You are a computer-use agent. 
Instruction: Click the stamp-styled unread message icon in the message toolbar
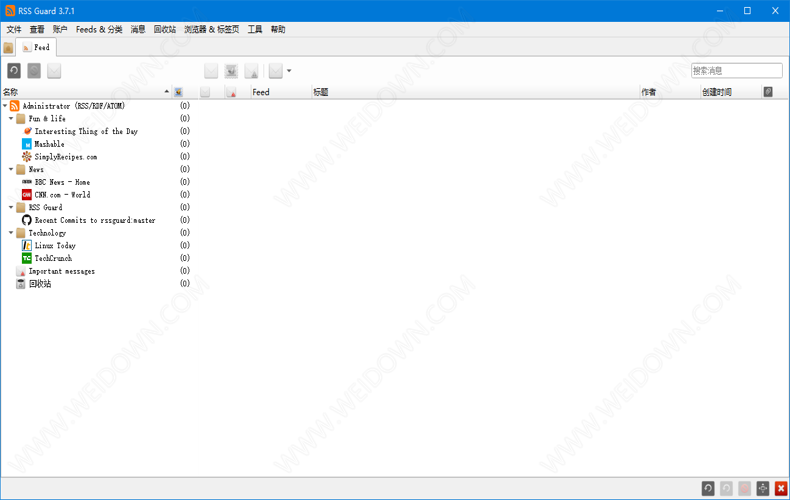coord(231,71)
